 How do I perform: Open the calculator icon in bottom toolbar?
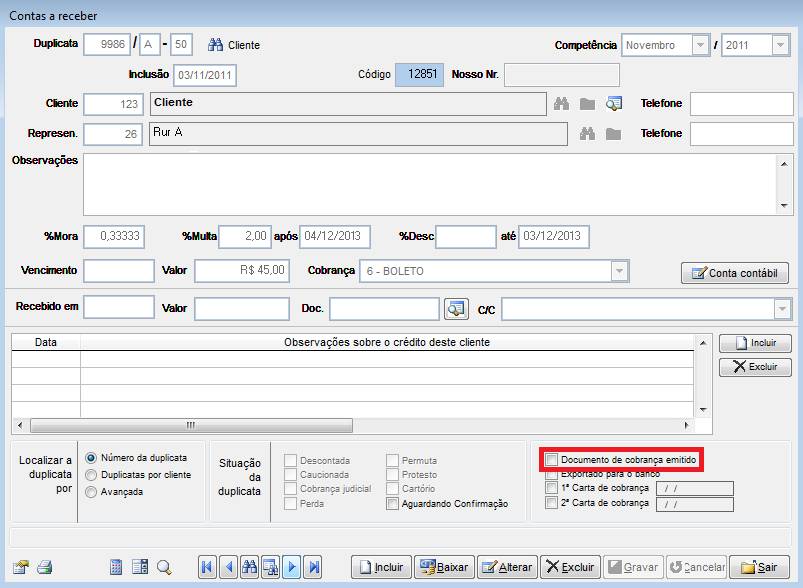(x=116, y=567)
